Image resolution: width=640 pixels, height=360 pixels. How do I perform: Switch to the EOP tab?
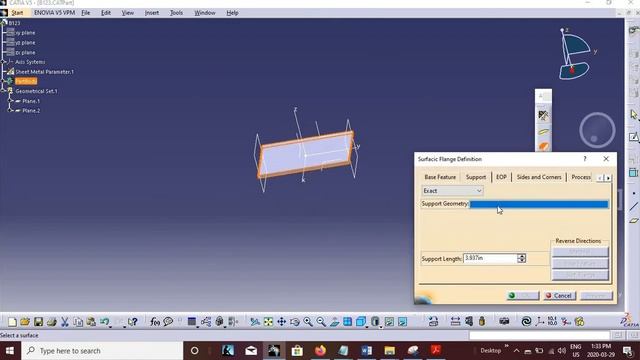click(501, 177)
